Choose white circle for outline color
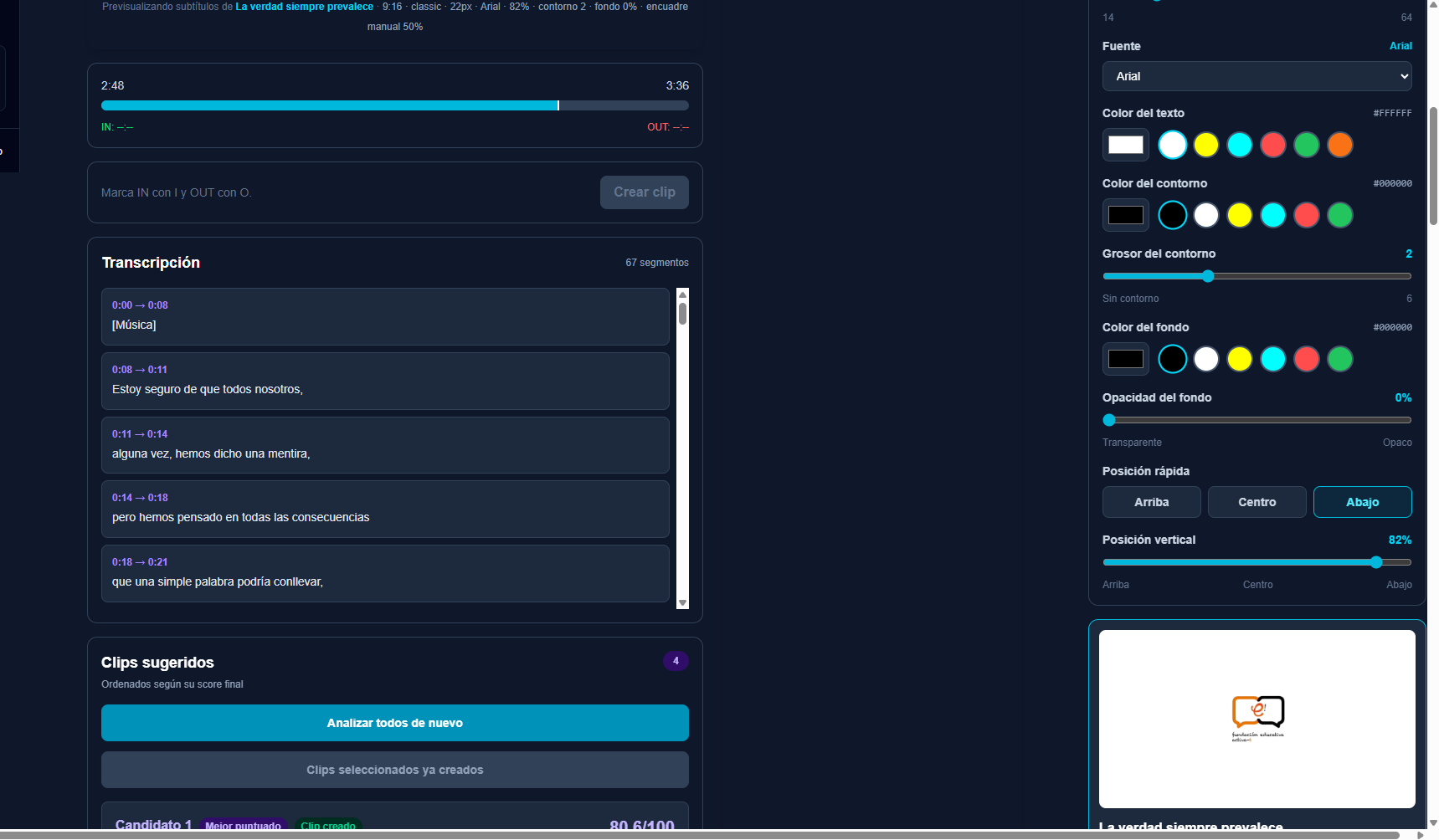The width and height of the screenshot is (1439, 840). [x=1206, y=215]
